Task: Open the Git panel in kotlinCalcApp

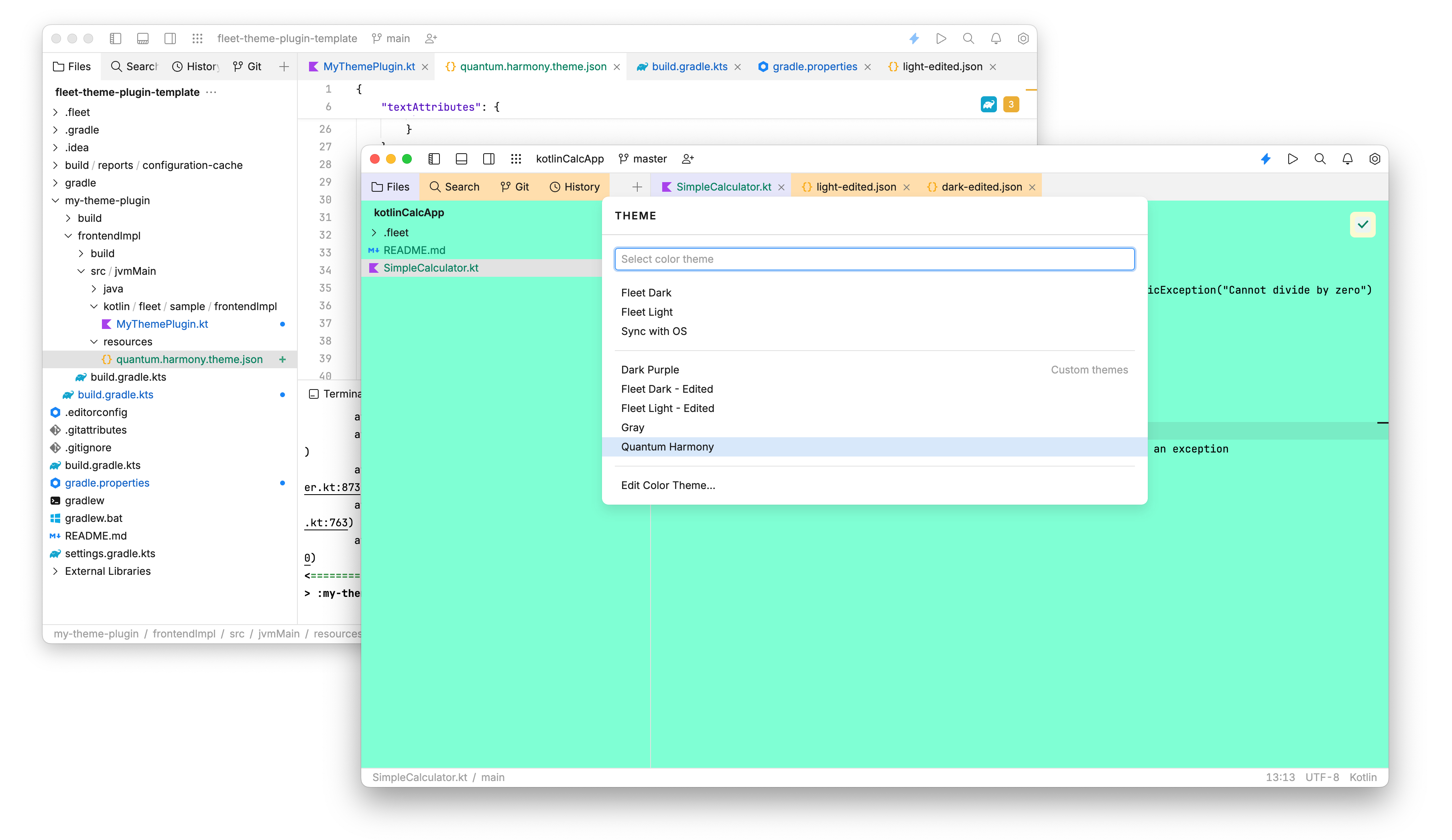Action: (515, 187)
